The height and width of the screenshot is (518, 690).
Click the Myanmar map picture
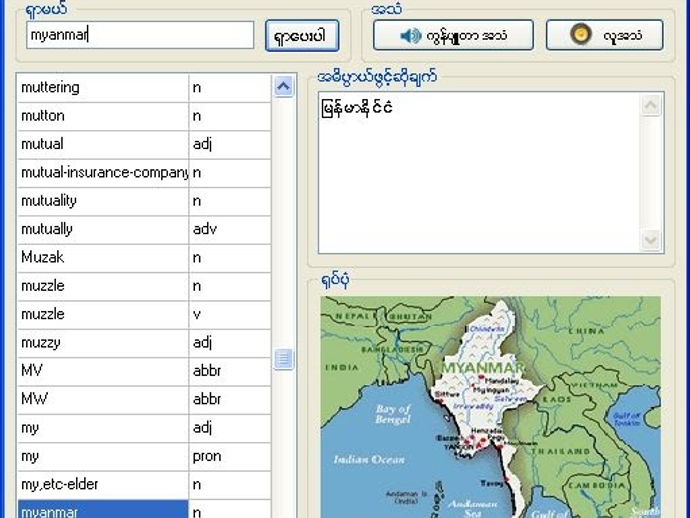[x=491, y=407]
